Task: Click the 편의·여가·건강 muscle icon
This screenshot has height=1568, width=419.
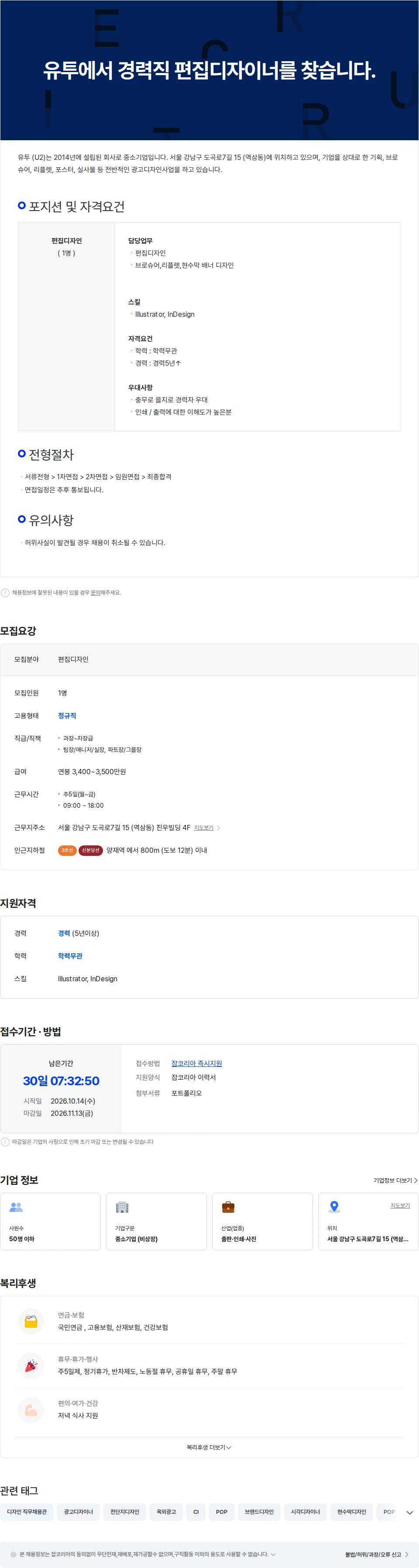Action: coord(31,1409)
